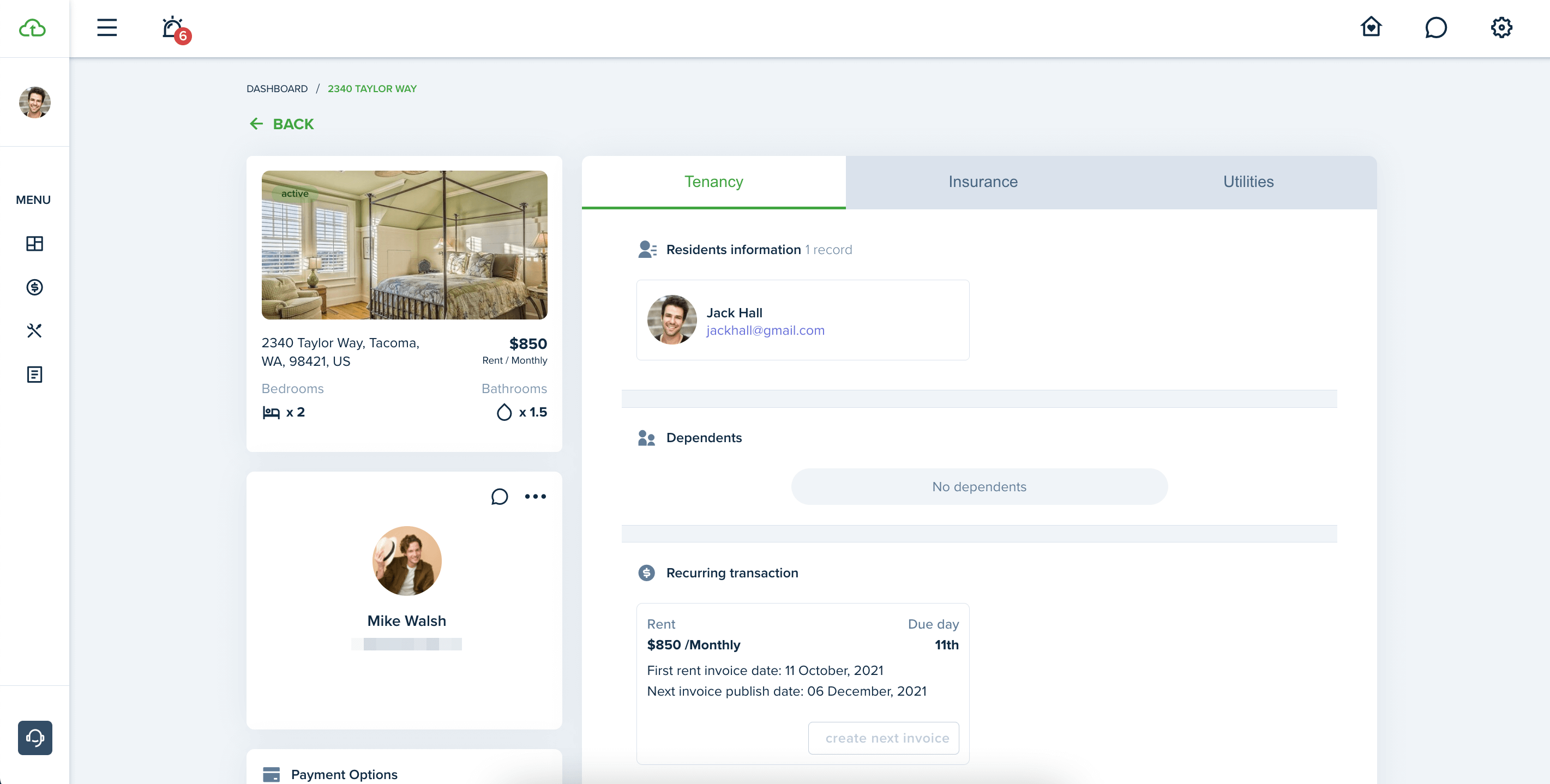Image resolution: width=1550 pixels, height=784 pixels.
Task: Open the chat bubble icon in header
Action: 1436,28
